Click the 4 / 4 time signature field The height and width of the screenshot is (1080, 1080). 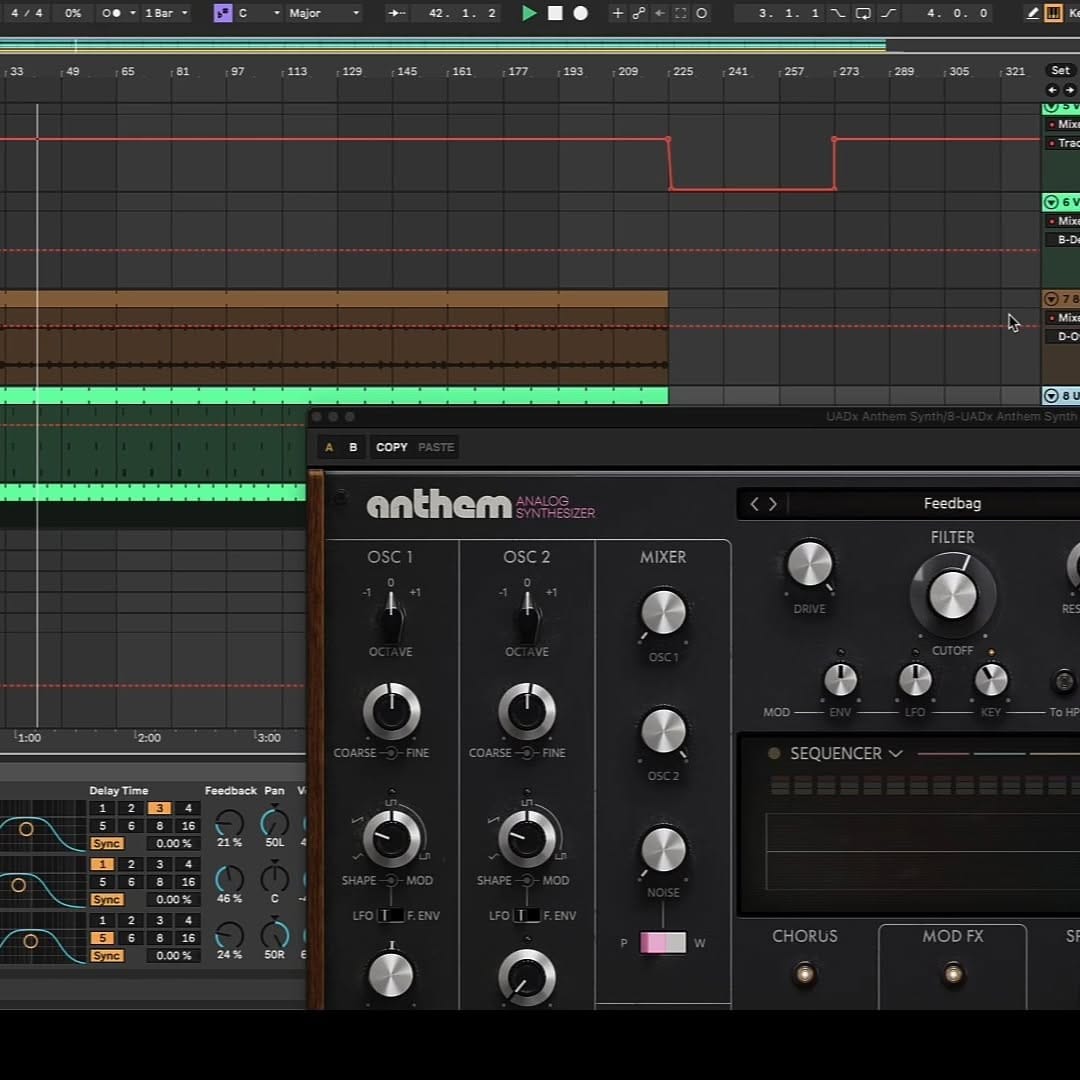27,13
